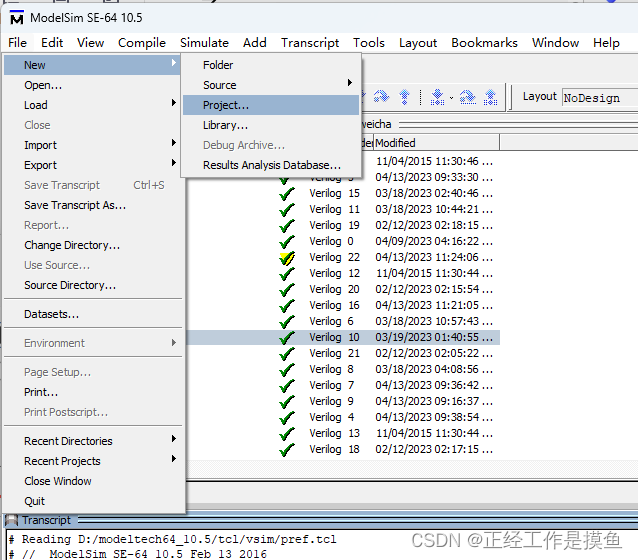Click the status checkmark of Verilog order 13
The image size is (638, 560).
pyautogui.click(x=287, y=433)
